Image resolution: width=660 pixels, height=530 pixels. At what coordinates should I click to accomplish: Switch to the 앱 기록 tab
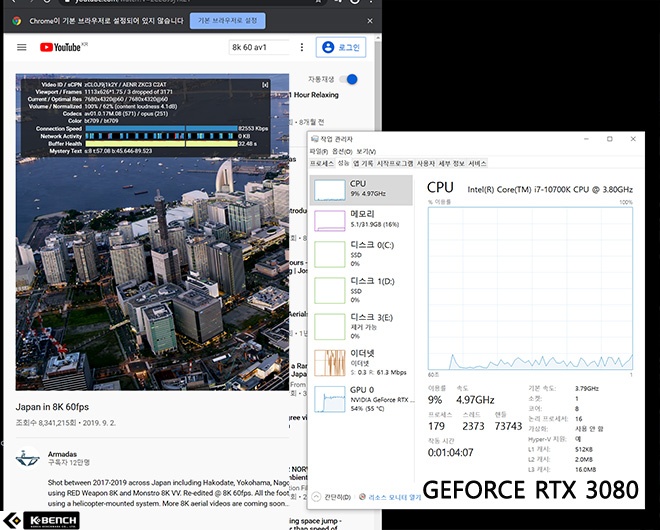click(363, 163)
